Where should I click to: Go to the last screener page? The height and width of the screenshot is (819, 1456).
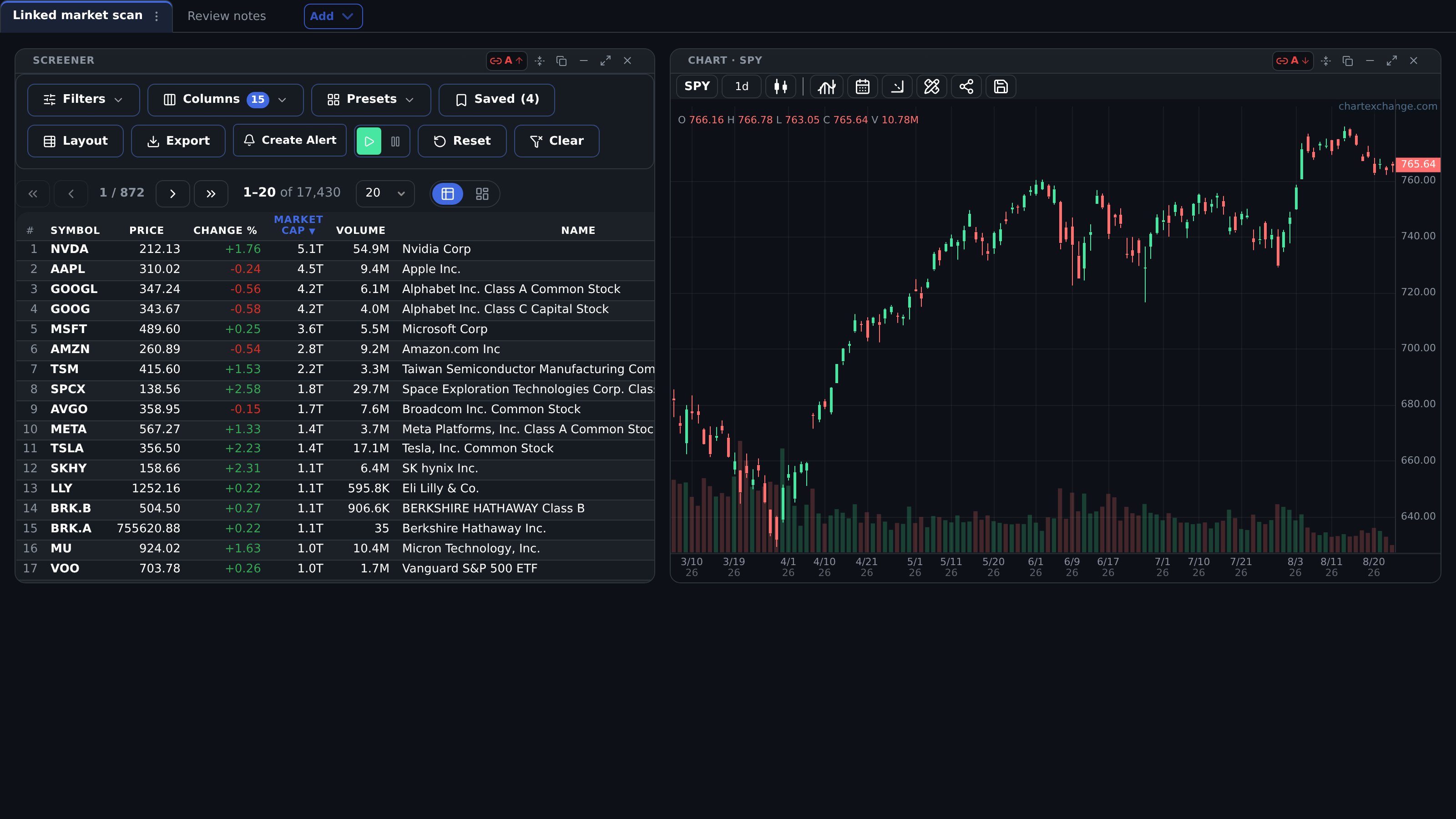(211, 193)
